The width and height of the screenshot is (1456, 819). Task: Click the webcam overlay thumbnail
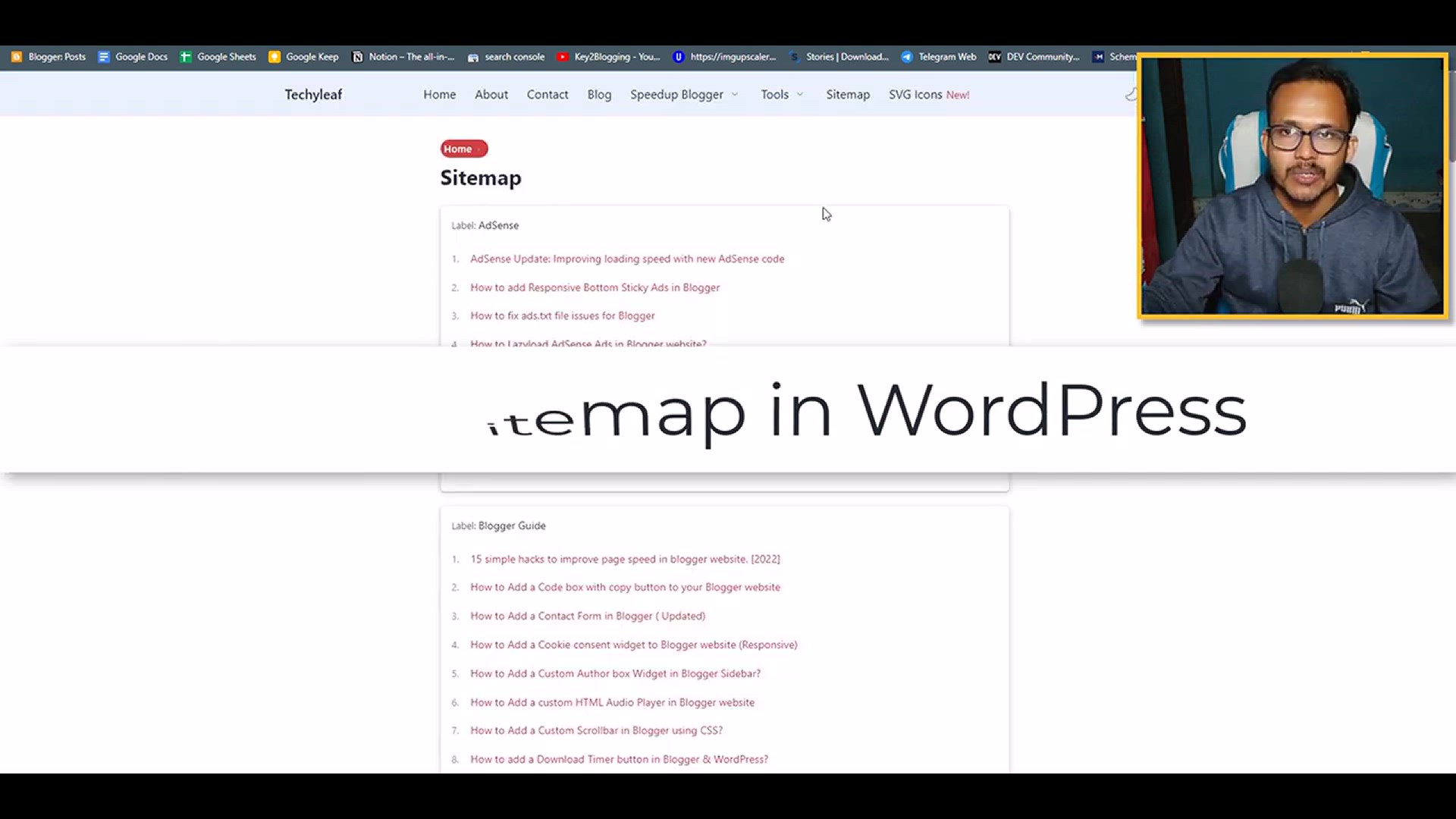1293,186
